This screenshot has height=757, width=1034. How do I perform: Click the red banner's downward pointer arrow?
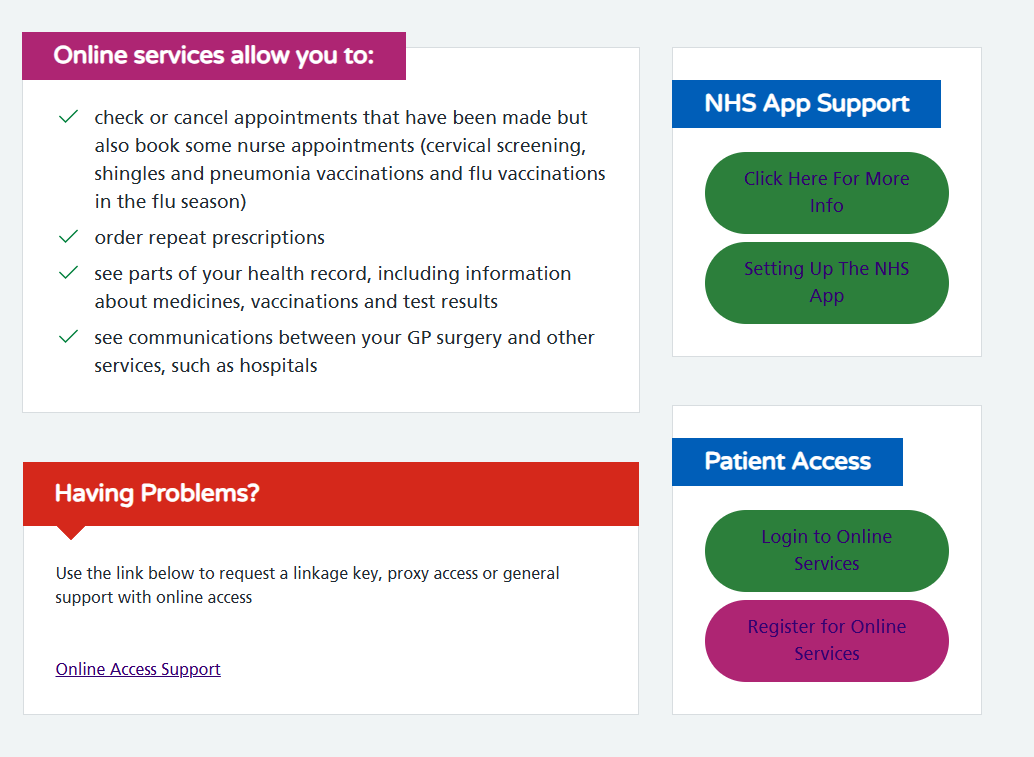[71, 532]
